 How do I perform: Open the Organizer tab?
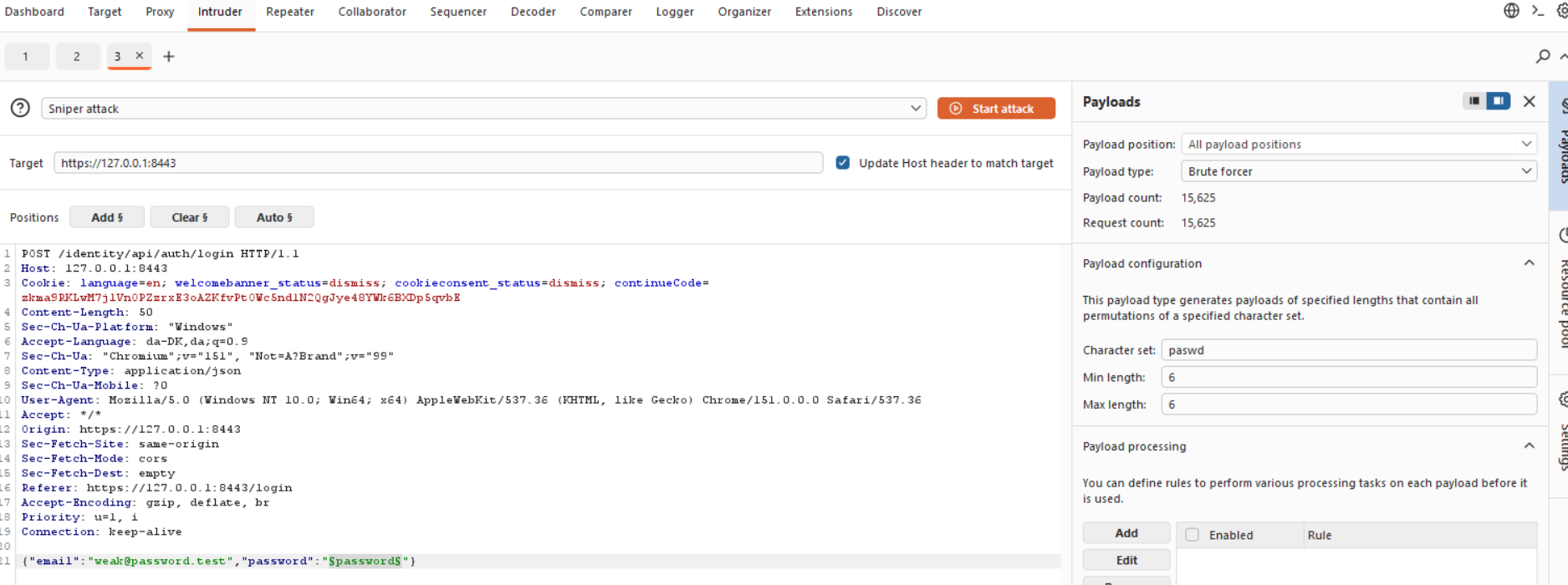pos(744,12)
